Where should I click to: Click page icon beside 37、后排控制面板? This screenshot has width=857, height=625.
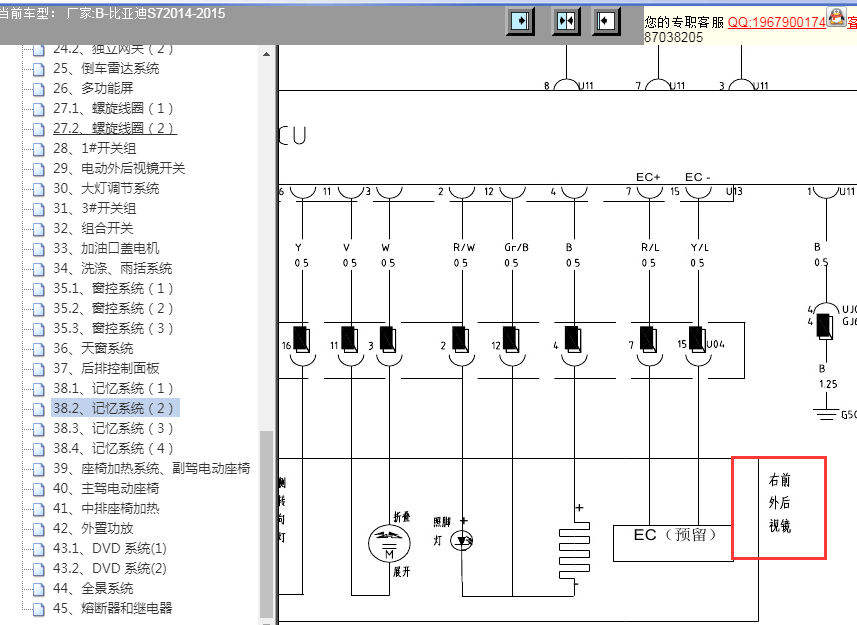click(39, 369)
